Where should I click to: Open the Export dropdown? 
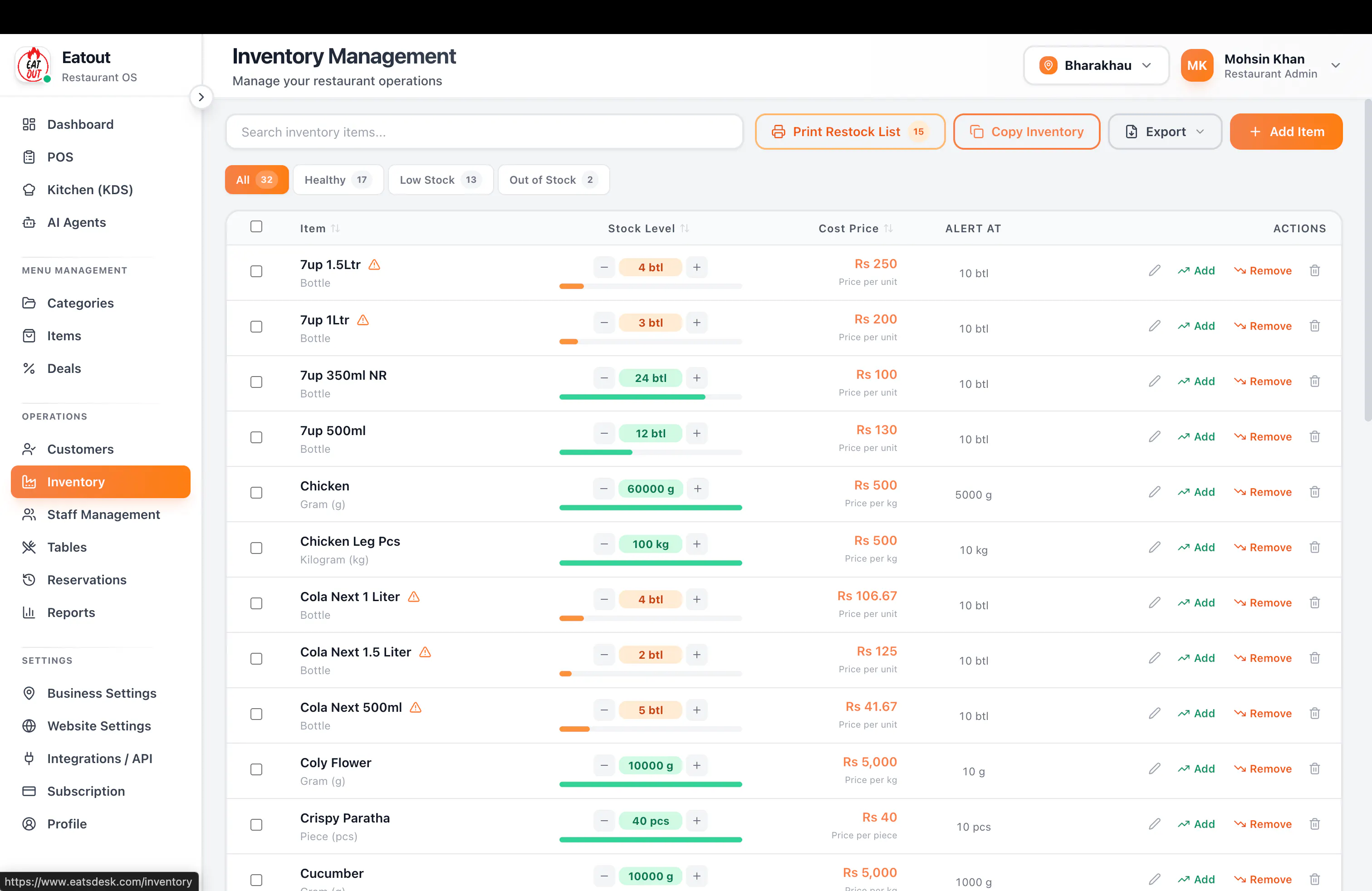click(x=1165, y=132)
